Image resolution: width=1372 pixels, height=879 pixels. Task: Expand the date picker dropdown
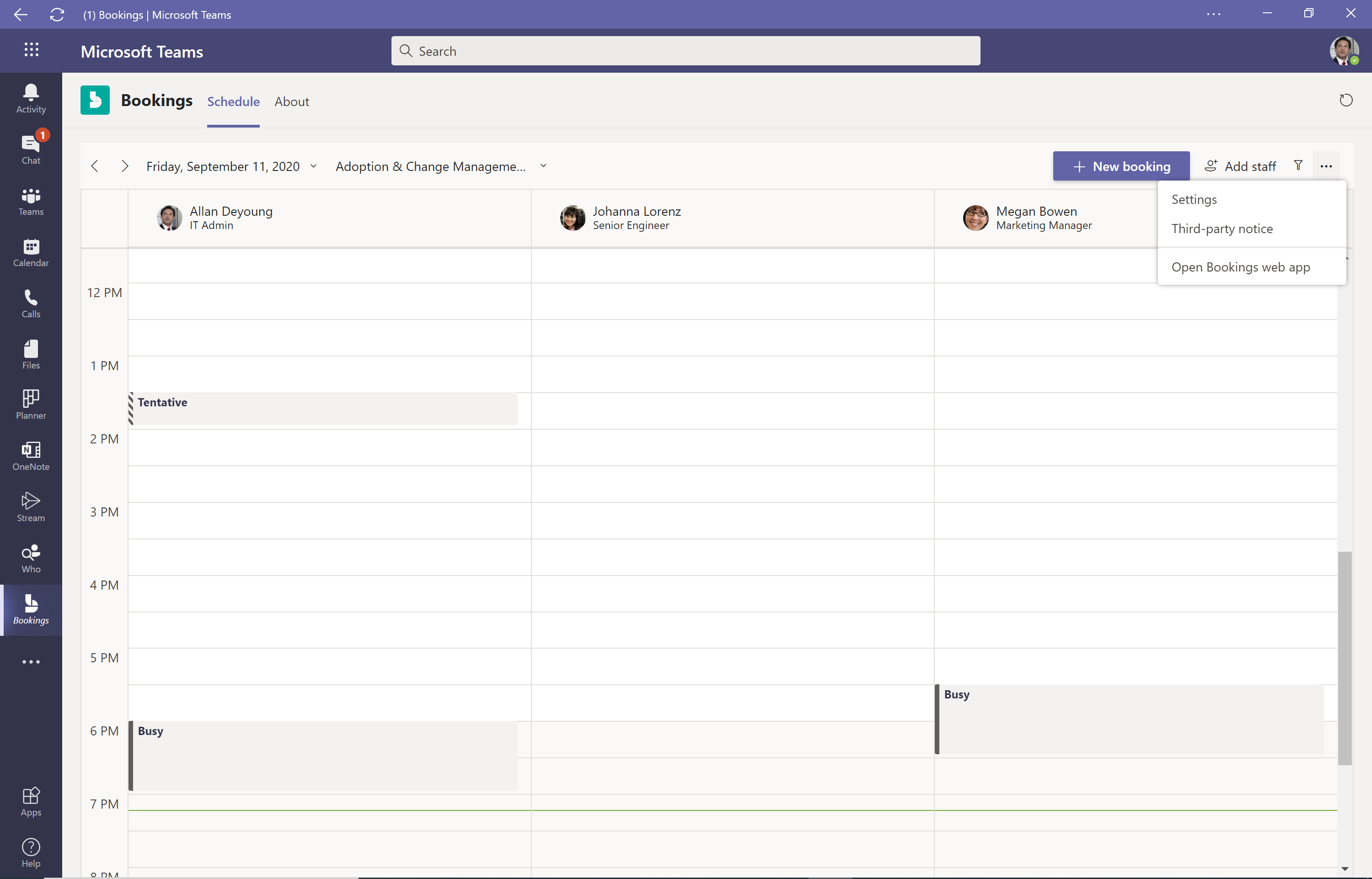point(313,166)
